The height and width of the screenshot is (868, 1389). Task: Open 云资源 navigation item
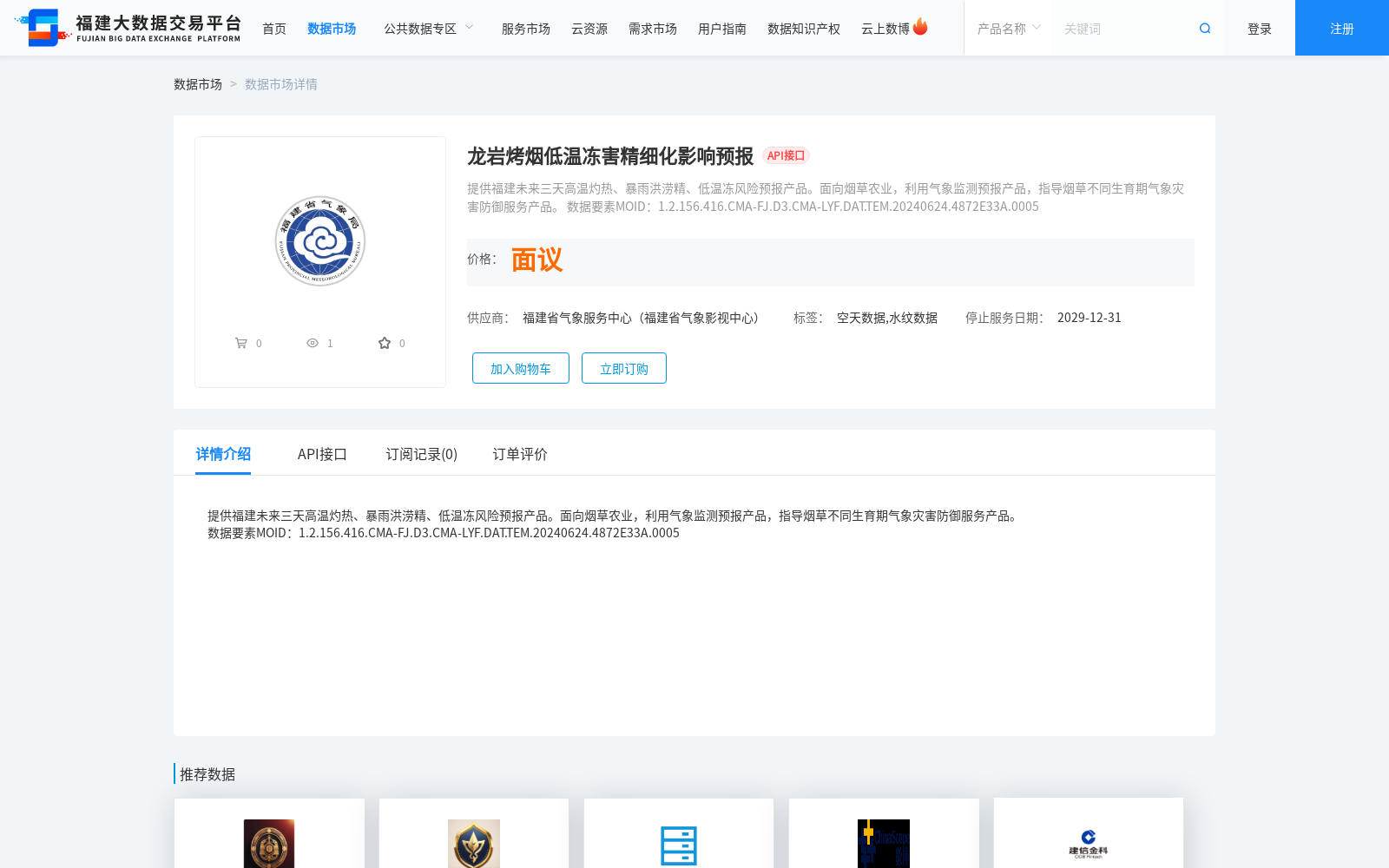(589, 29)
